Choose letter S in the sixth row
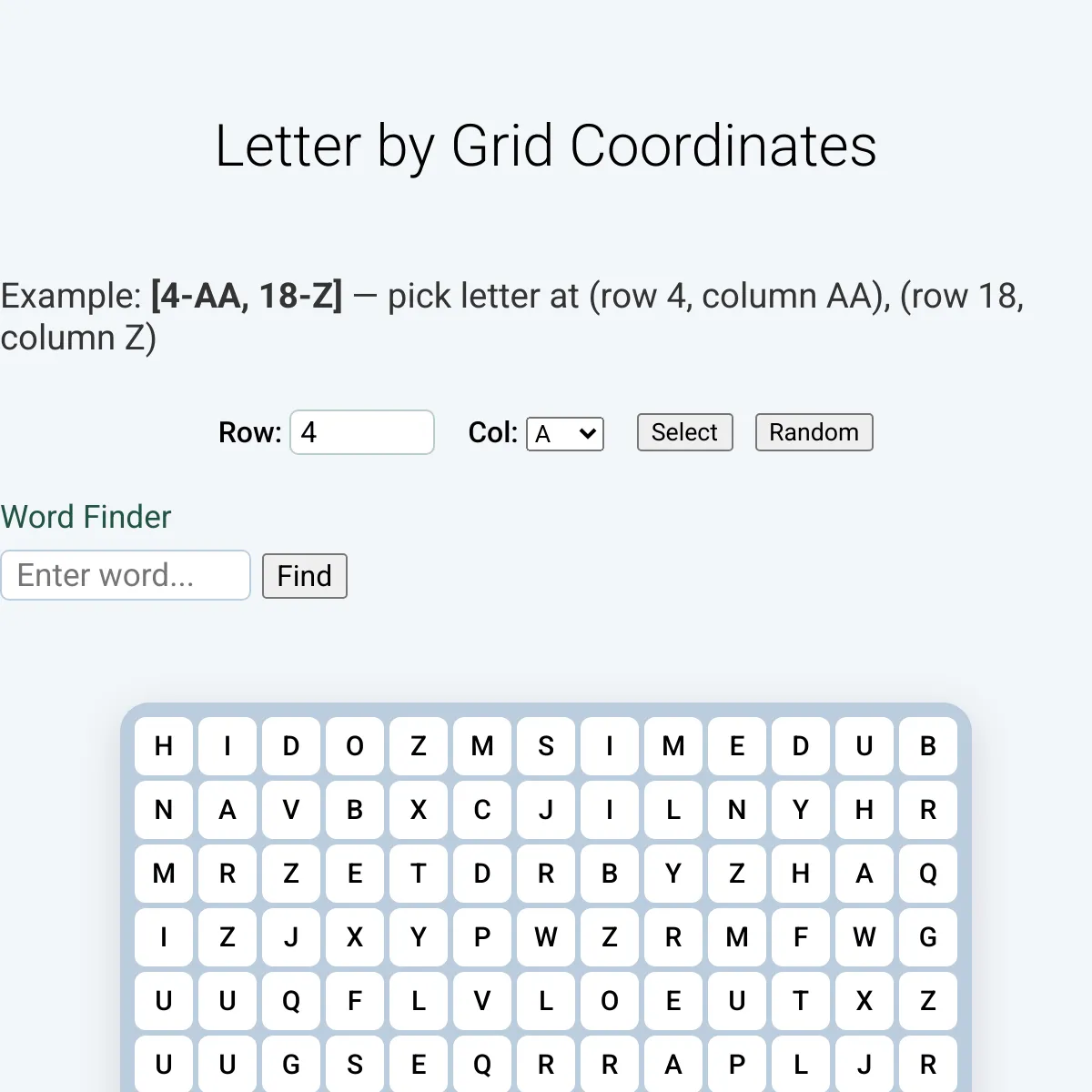Viewport: 1092px width, 1092px height. (355, 1064)
